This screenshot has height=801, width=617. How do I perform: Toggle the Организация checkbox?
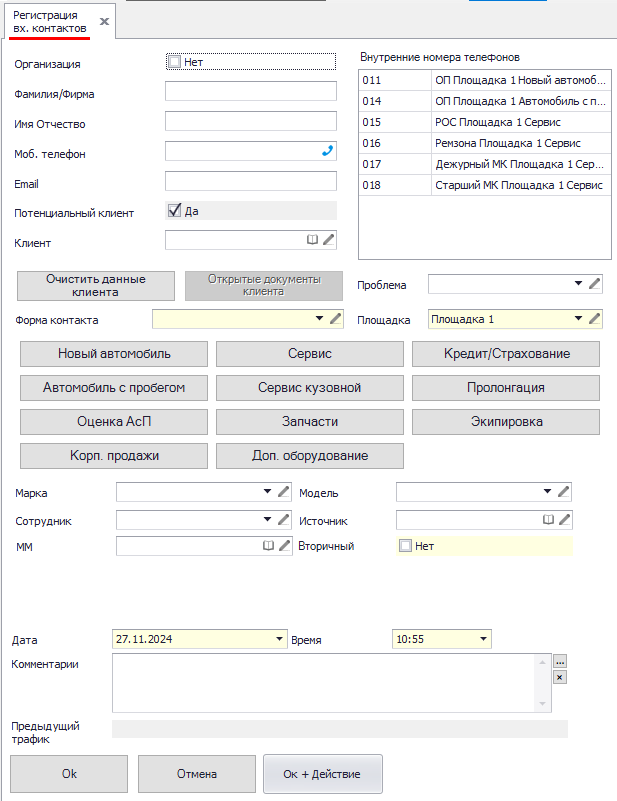click(175, 62)
